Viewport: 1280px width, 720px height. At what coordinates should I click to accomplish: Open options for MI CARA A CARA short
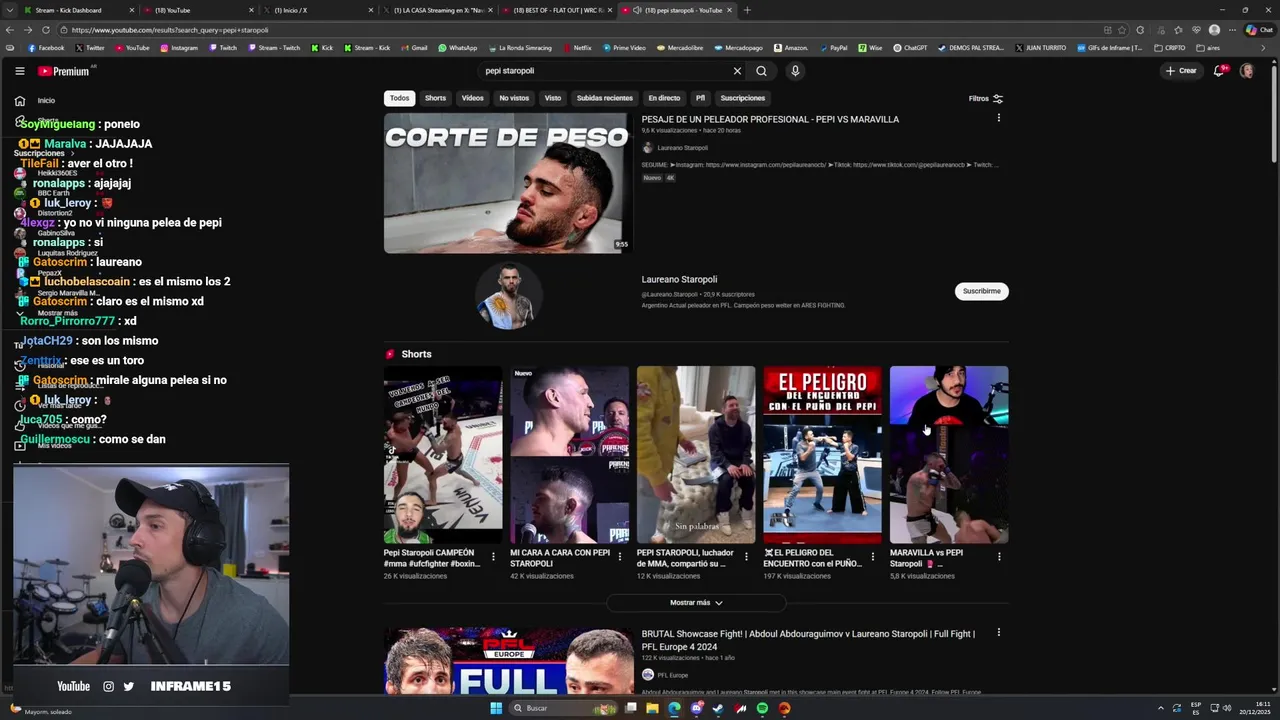click(x=619, y=557)
